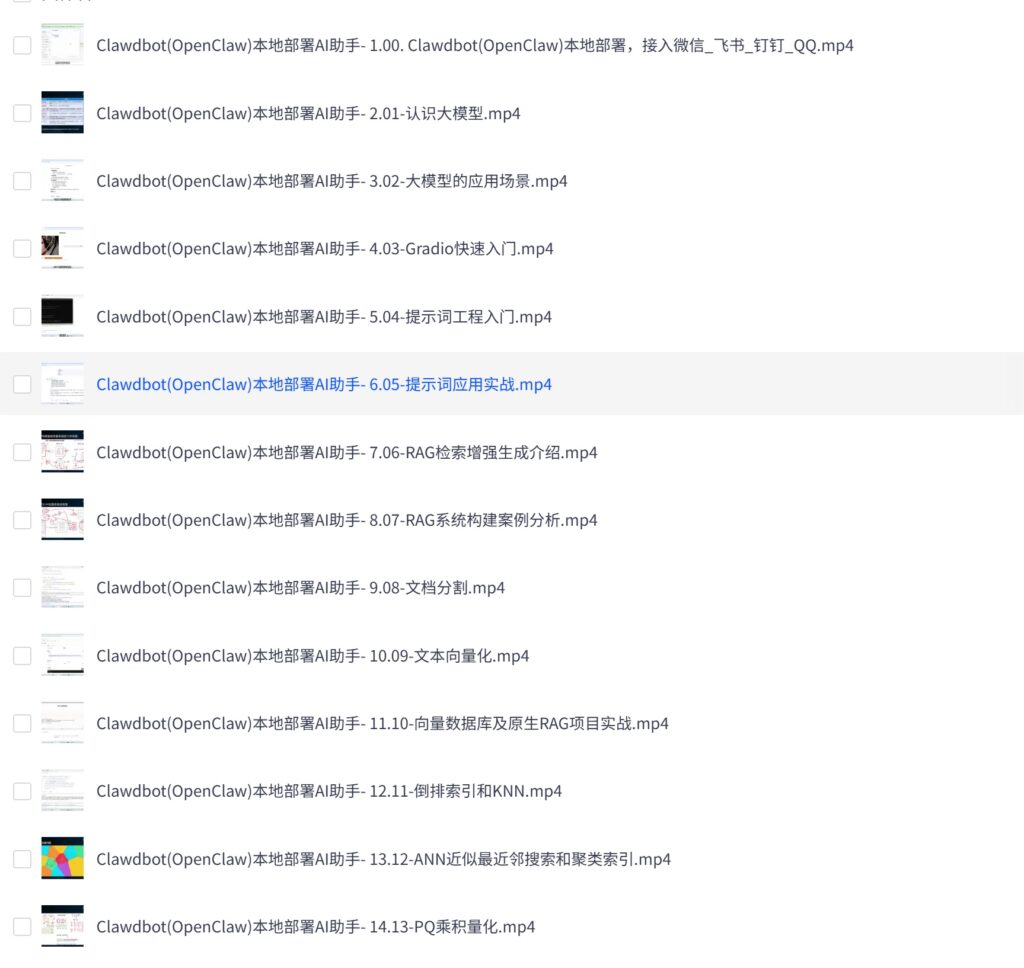Viewport: 1024px width, 968px height.
Task: Select checkbox beside 2.01-认识大模型.mp4
Action: tap(22, 113)
